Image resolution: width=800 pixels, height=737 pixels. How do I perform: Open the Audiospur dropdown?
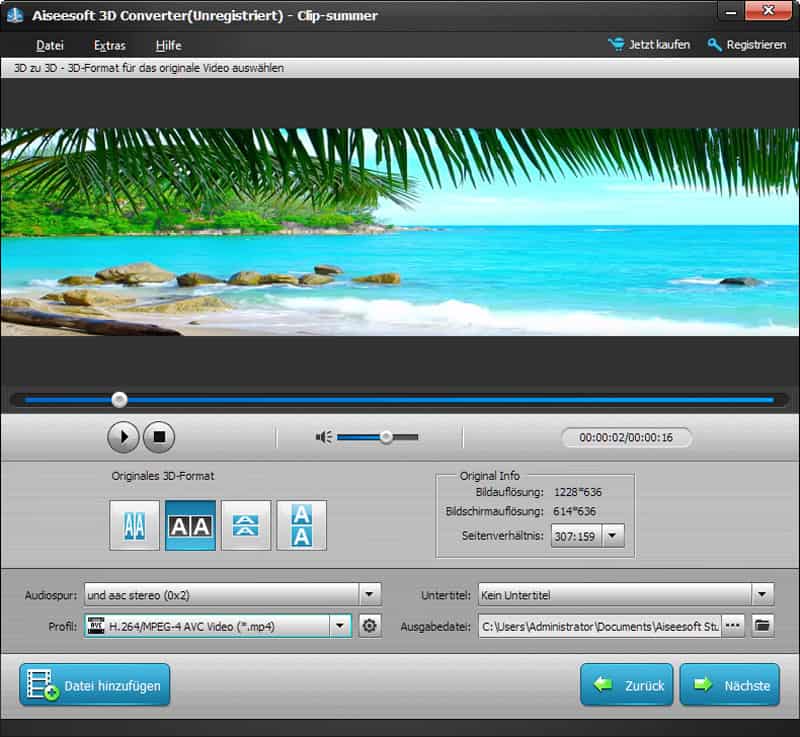point(369,594)
